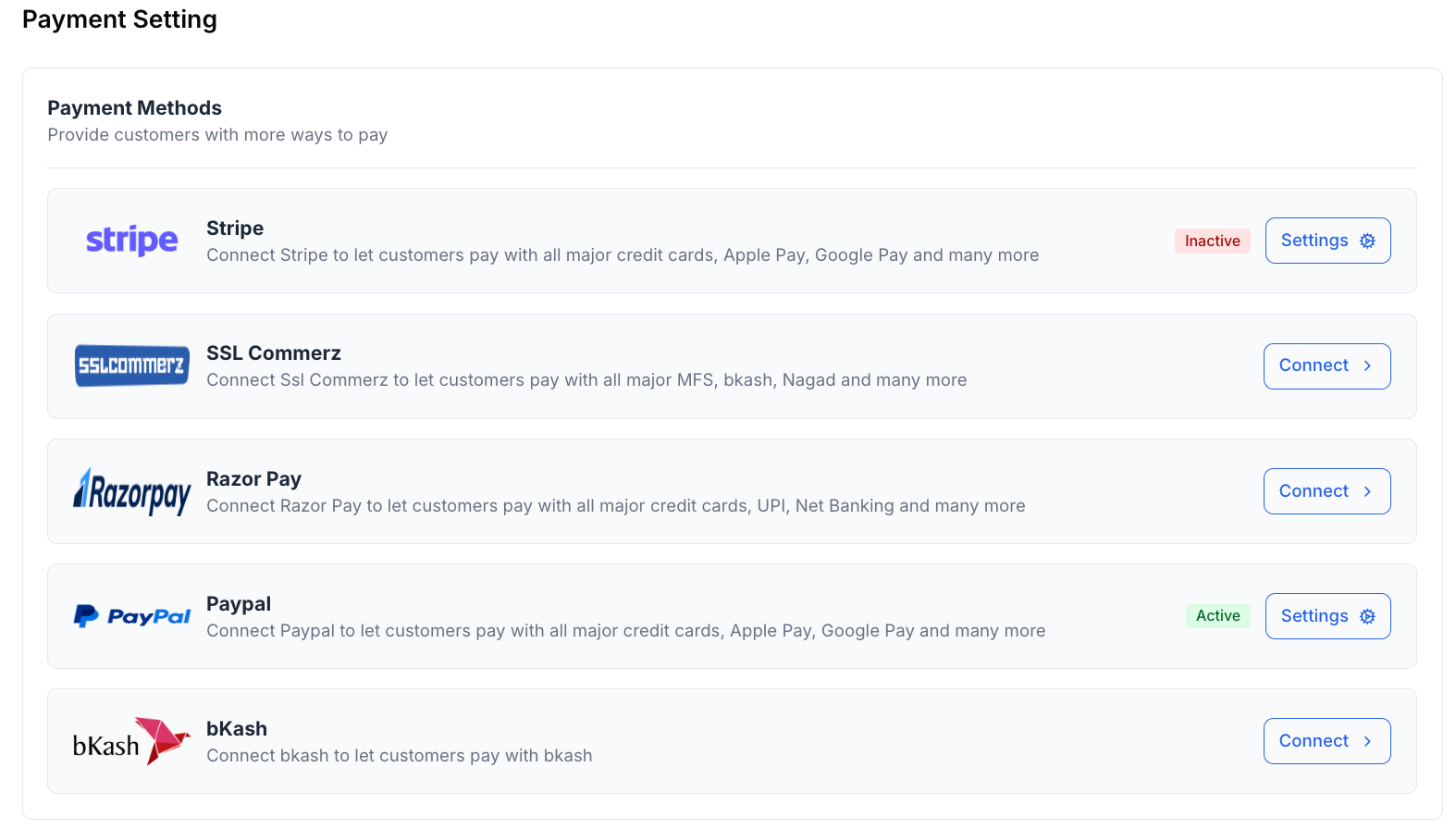Image resolution: width=1456 pixels, height=829 pixels.
Task: Connect the SSL Commerz payment method
Action: (1326, 365)
